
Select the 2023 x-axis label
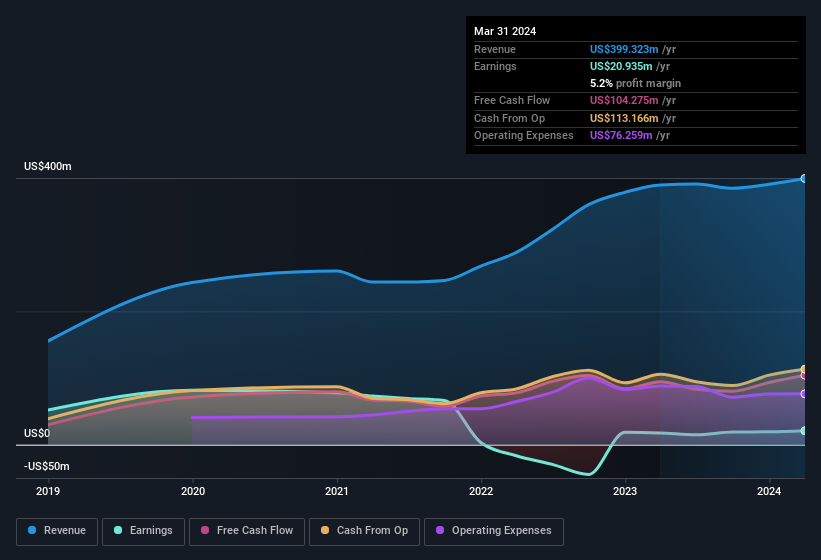(625, 491)
